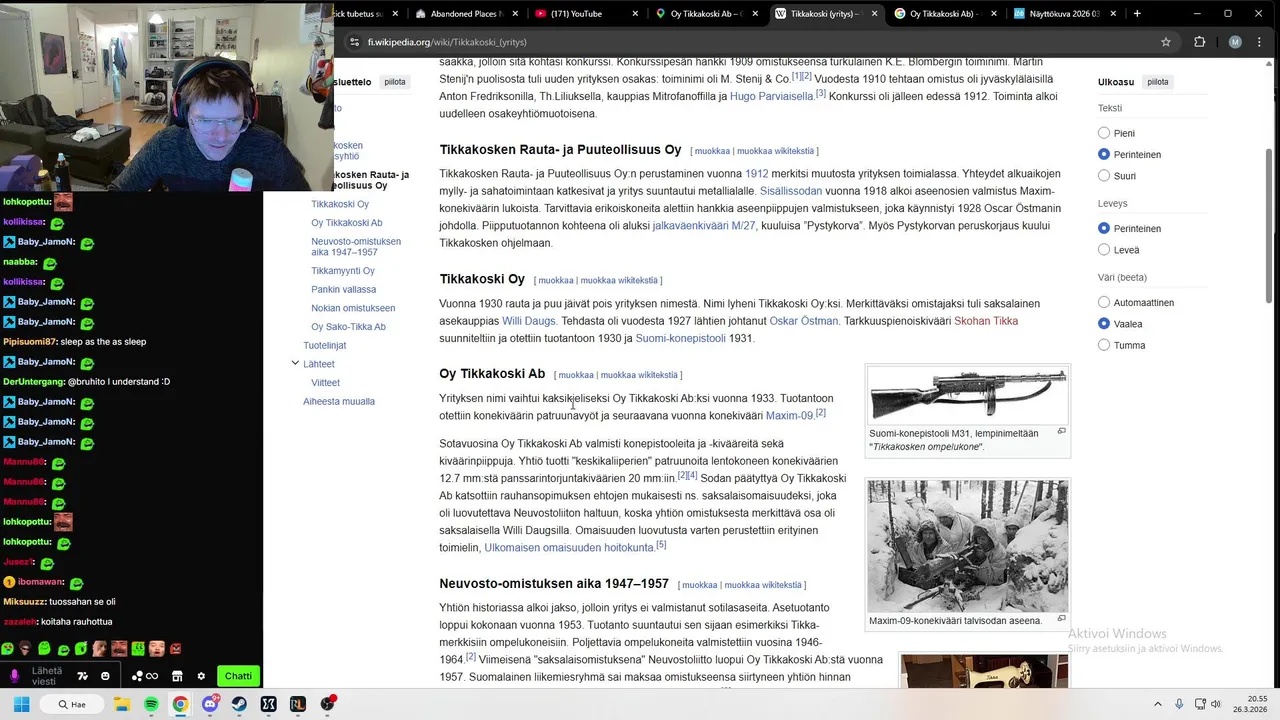Screen dimensions: 1280x720
Task: Jump to Nokian omistukseen in contents
Action: coord(353,308)
